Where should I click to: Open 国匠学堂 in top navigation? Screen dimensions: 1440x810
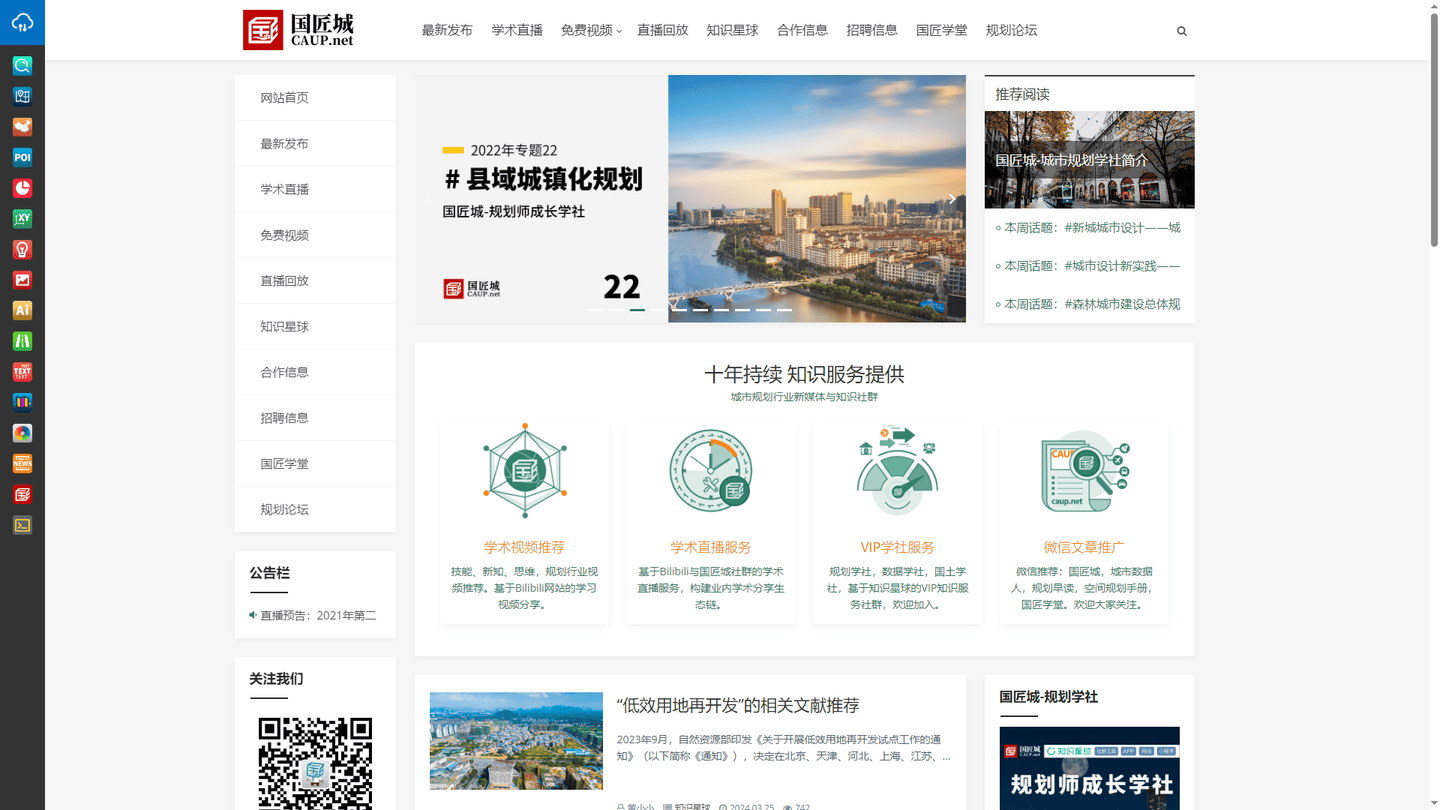(x=942, y=30)
